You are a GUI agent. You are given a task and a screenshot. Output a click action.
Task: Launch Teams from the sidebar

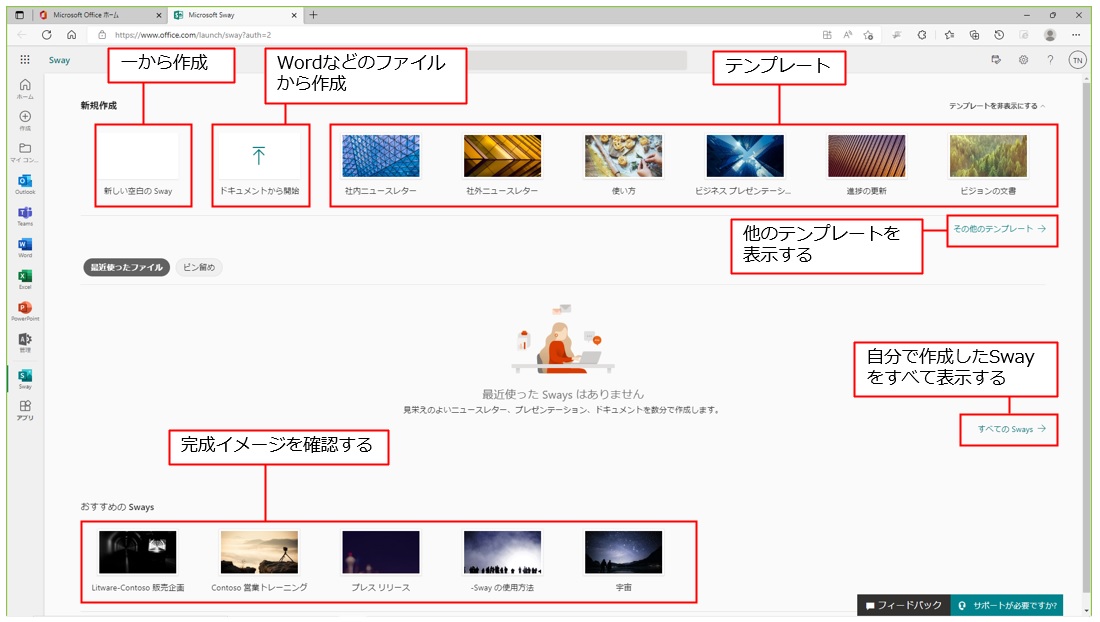25,216
